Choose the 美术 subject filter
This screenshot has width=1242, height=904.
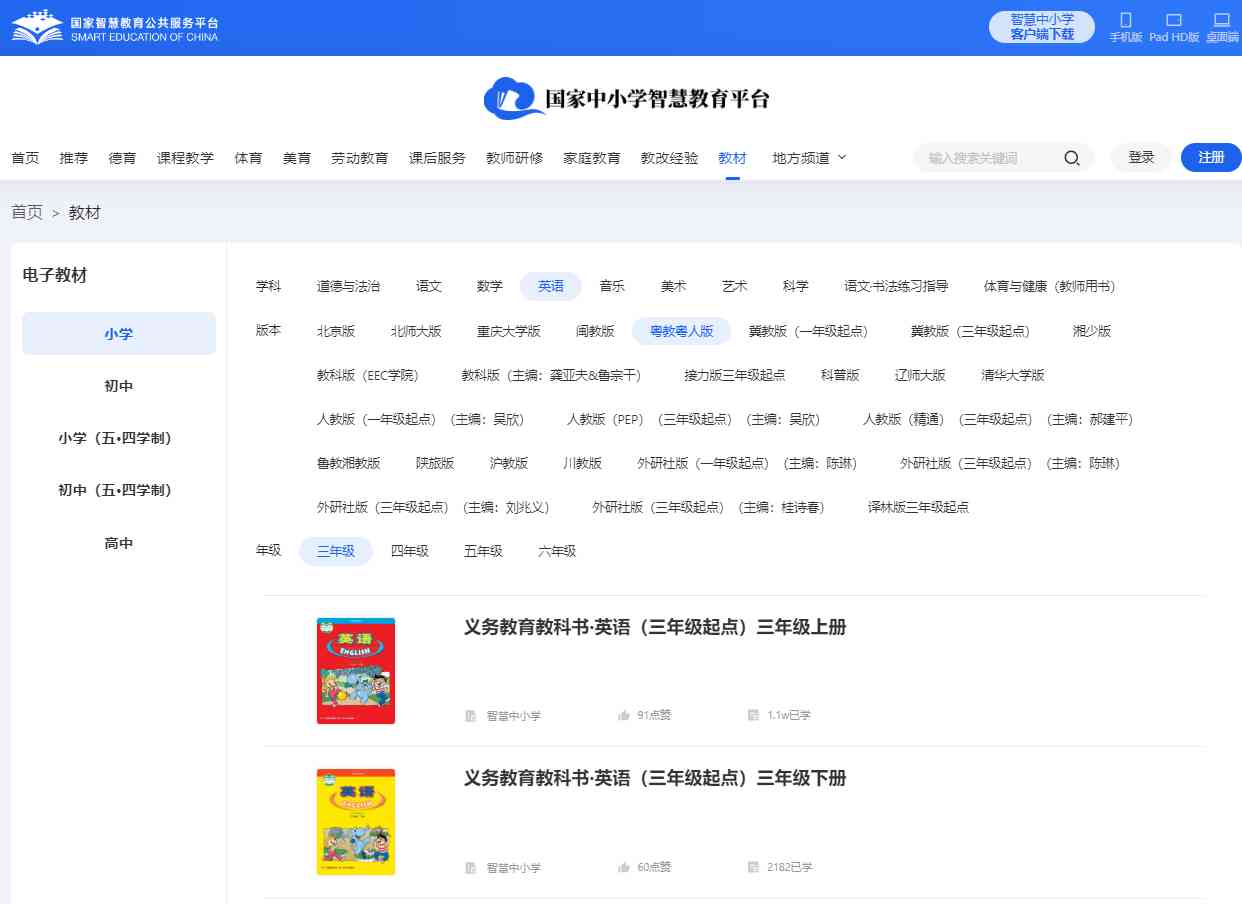[x=673, y=286]
